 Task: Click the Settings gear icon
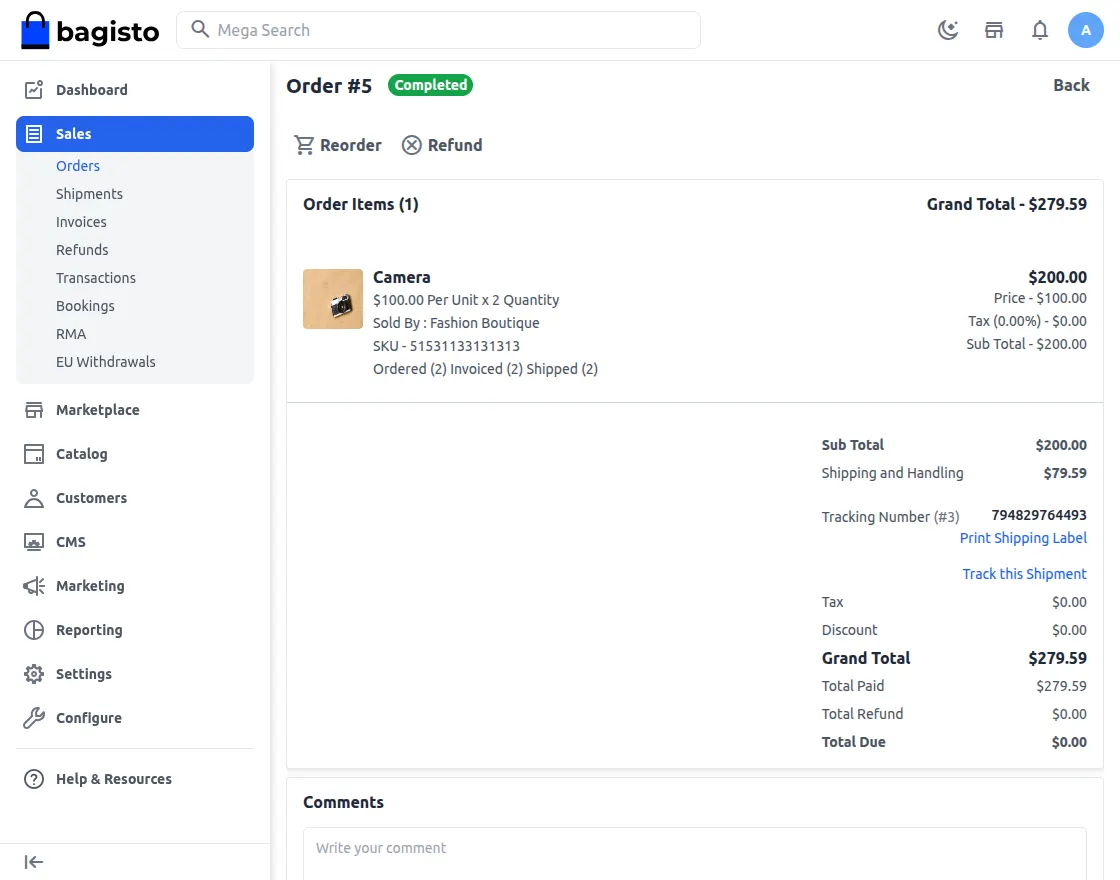34,674
